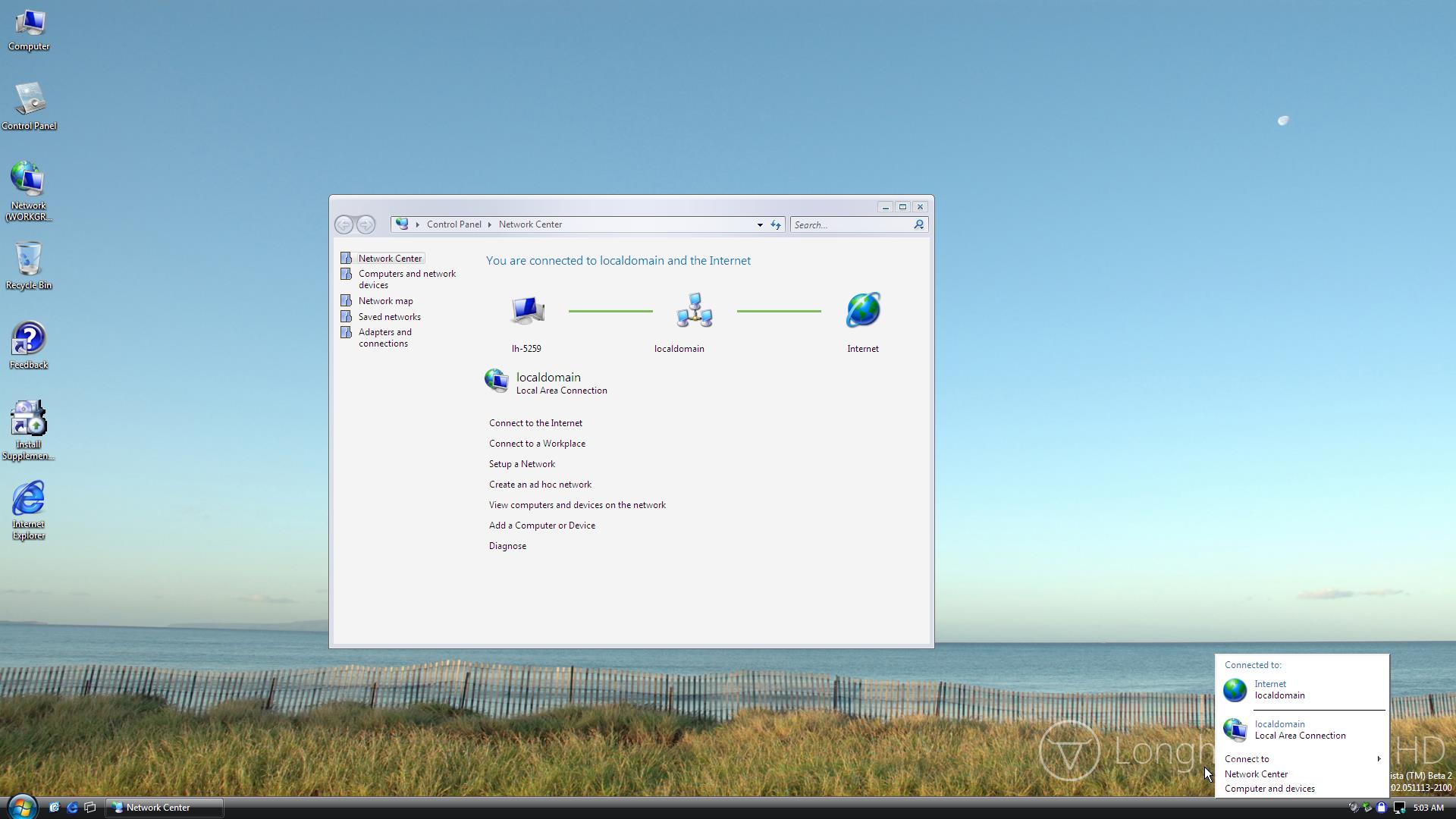1456x819 pixels.
Task: Click the breadcrumb arrow after Control Panel
Action: click(x=490, y=224)
